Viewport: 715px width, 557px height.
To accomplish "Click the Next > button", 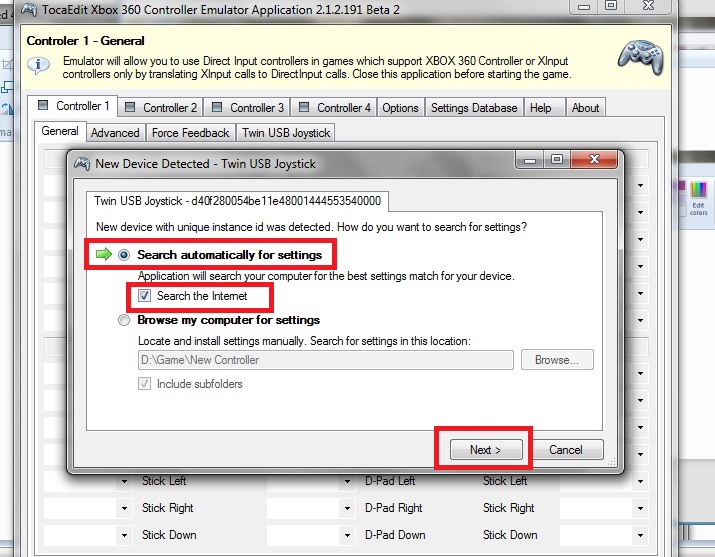I will tap(486, 449).
